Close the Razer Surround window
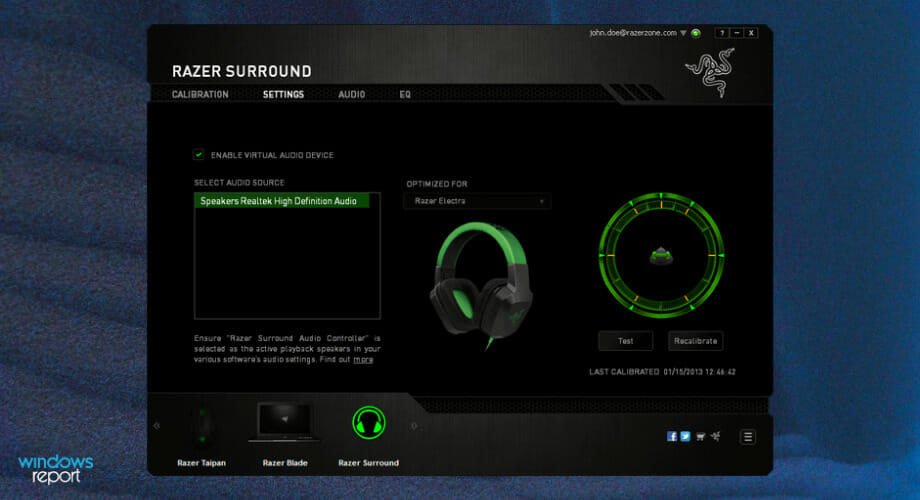Screen dimensions: 920x500 pyautogui.click(x=751, y=33)
